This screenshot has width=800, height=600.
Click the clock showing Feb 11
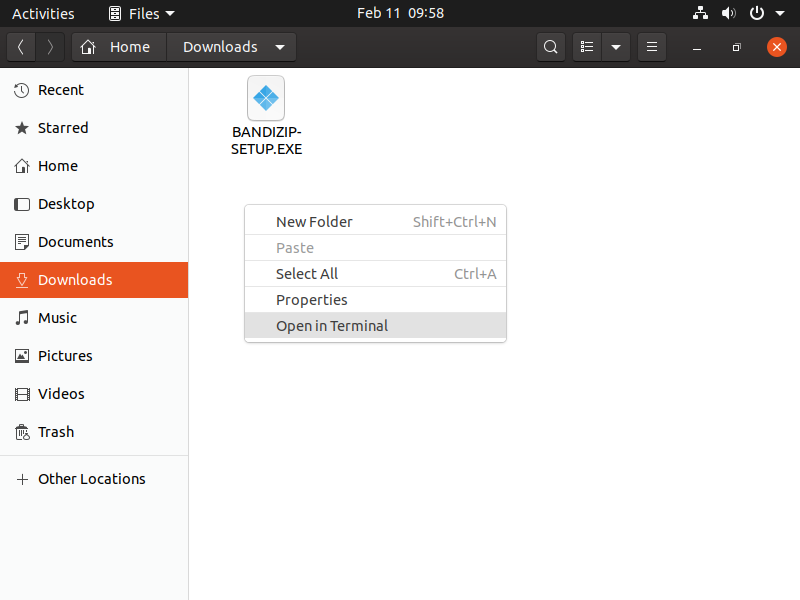tap(400, 14)
